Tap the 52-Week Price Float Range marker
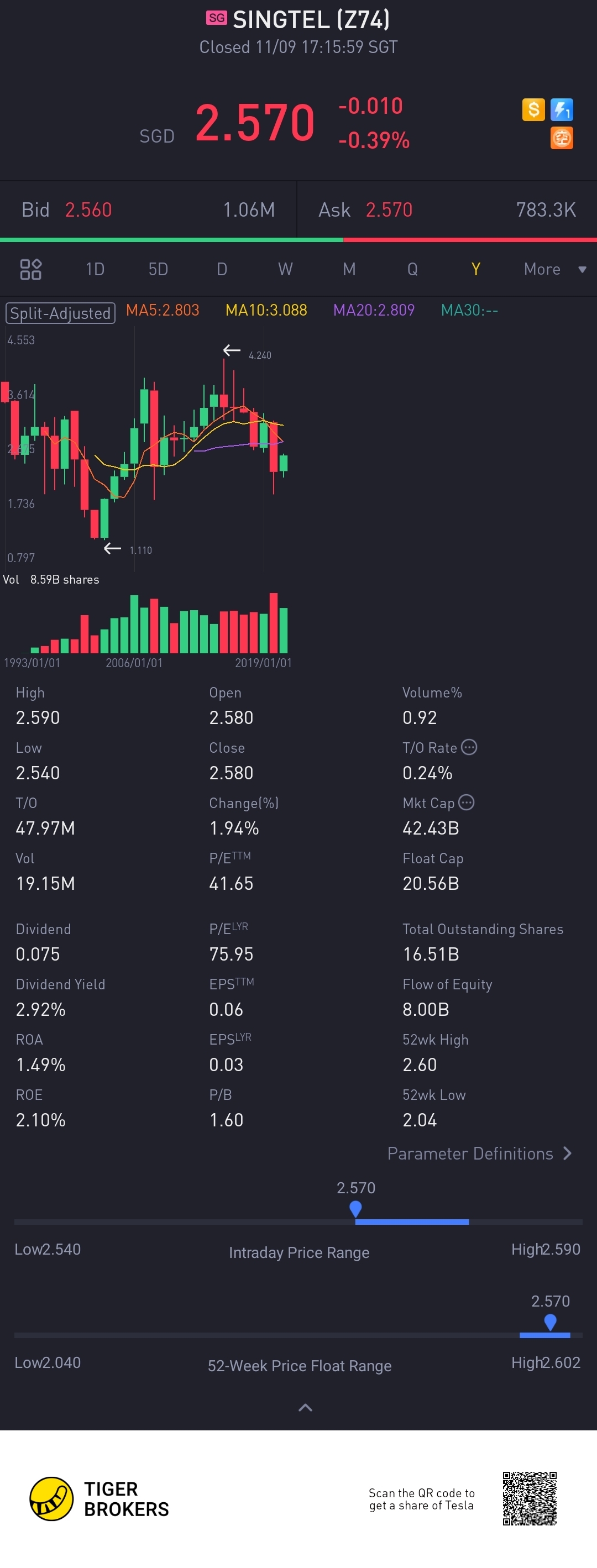This screenshot has height=1568, width=597. pyautogui.click(x=550, y=1322)
